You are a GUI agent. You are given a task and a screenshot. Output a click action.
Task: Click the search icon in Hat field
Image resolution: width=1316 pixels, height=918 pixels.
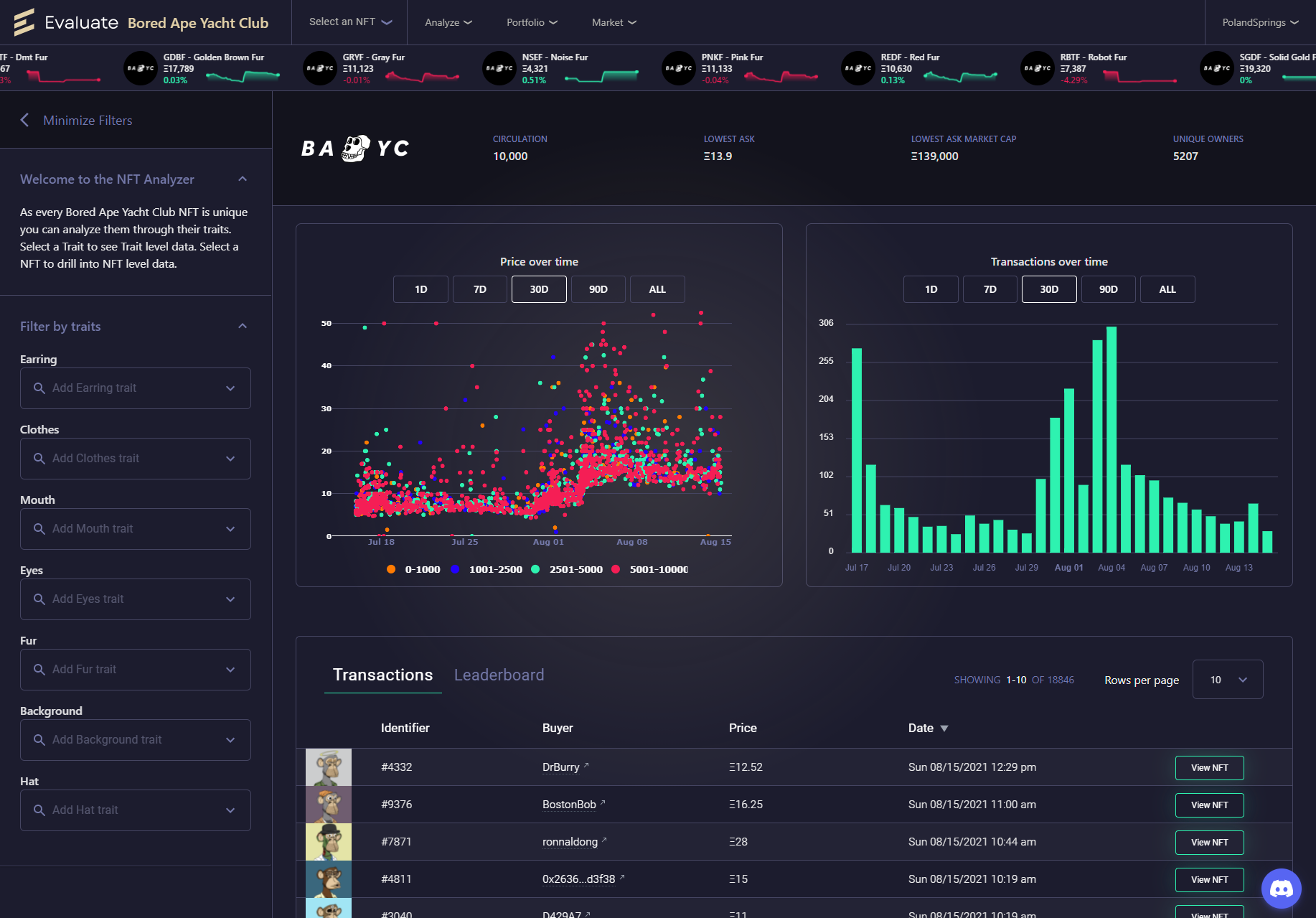[39, 810]
